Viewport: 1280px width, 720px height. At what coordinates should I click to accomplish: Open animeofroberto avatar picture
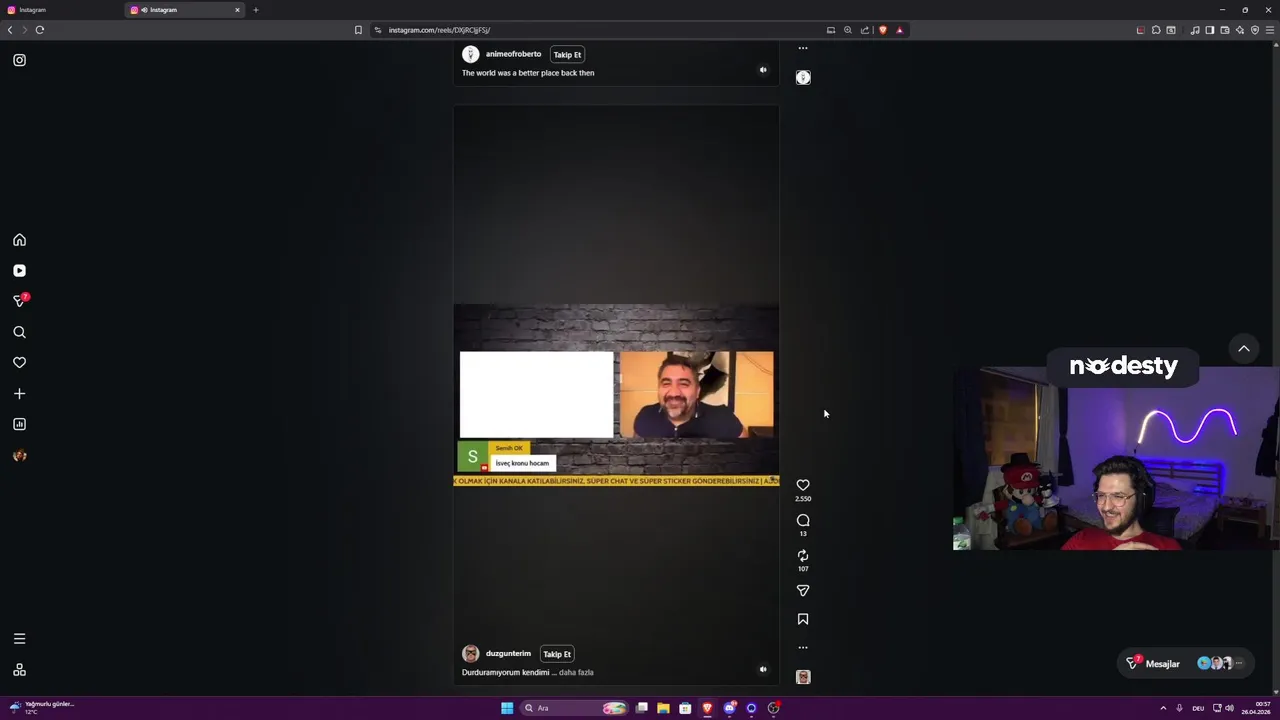pos(470,54)
